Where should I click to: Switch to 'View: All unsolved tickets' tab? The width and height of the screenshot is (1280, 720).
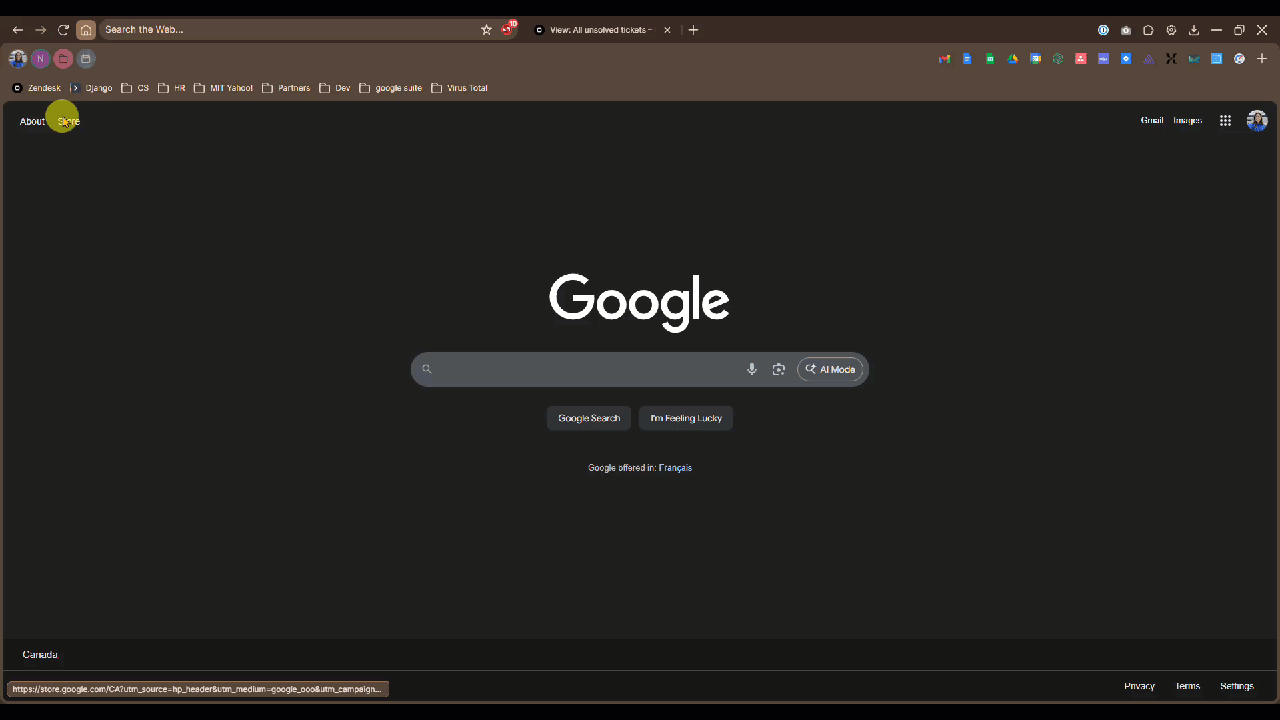(602, 30)
